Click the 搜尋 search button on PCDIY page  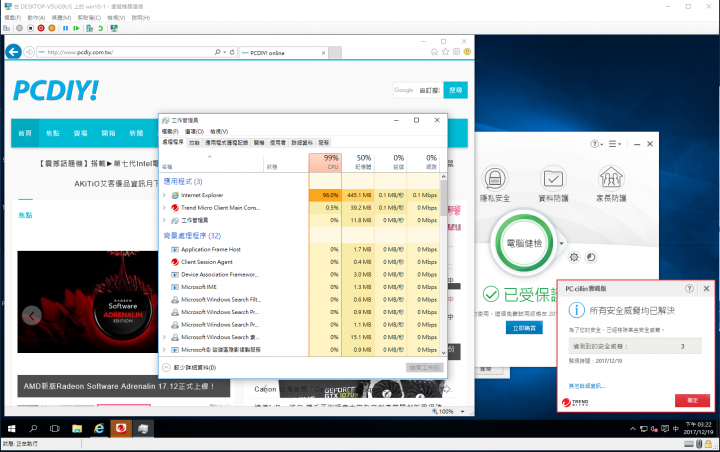pyautogui.click(x=456, y=90)
